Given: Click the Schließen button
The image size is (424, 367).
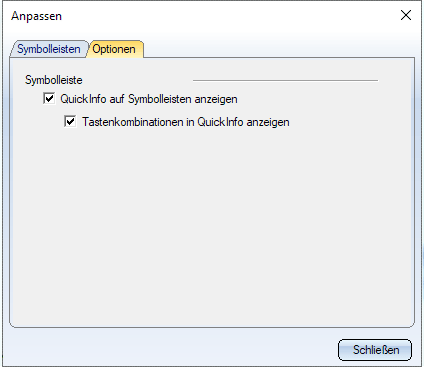Looking at the screenshot, I should click(x=375, y=350).
